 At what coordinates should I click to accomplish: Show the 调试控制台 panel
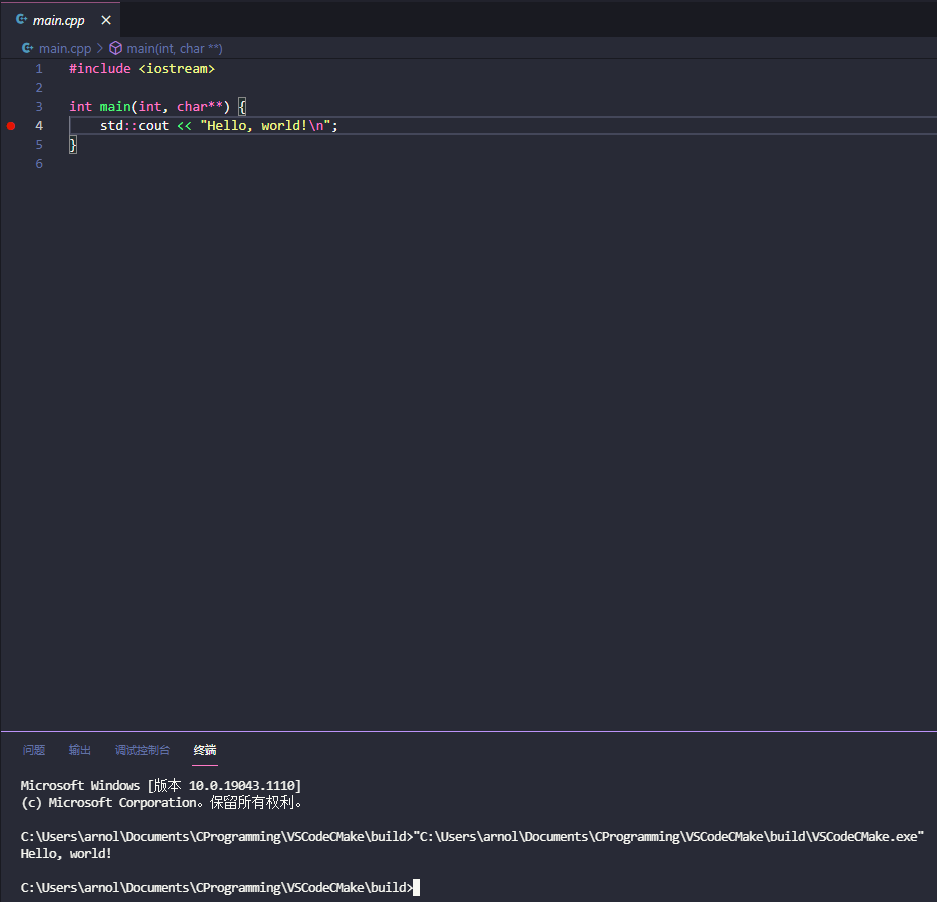click(142, 750)
